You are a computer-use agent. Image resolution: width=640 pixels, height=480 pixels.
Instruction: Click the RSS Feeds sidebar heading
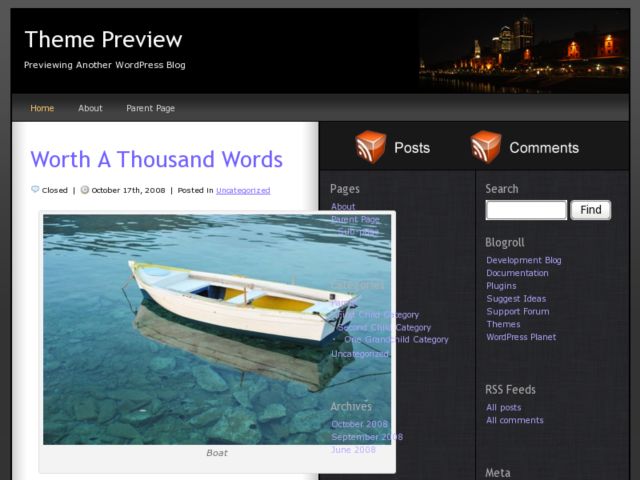coord(510,389)
